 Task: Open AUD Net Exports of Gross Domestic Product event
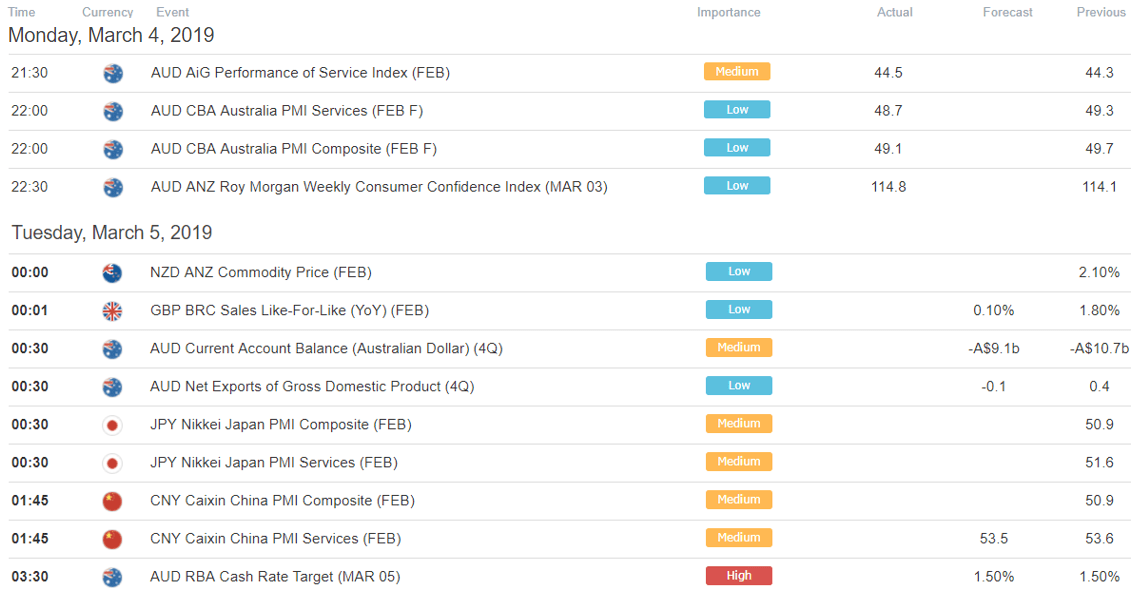[x=312, y=387]
